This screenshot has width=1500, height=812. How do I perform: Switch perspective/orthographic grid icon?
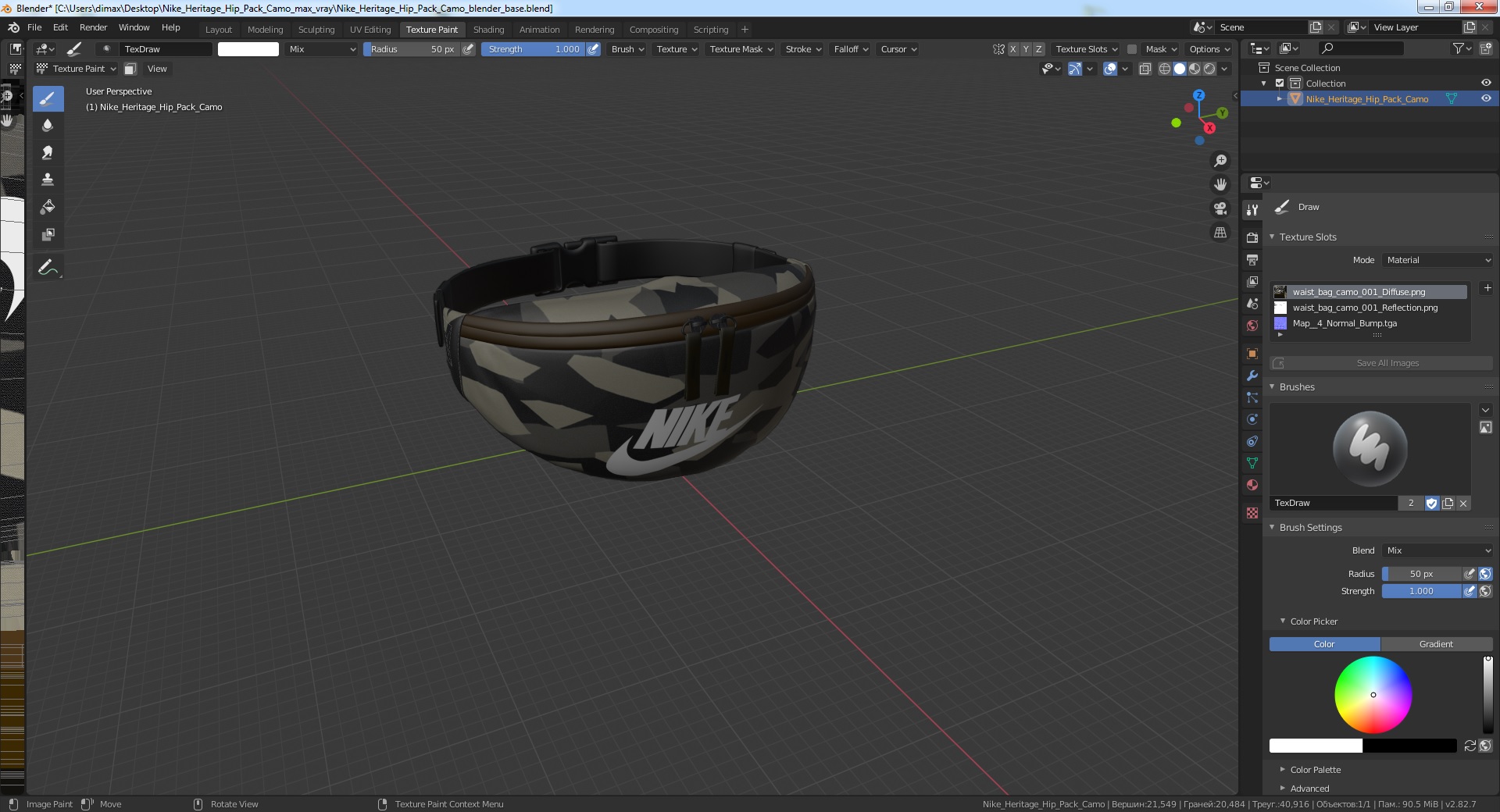(1220, 233)
